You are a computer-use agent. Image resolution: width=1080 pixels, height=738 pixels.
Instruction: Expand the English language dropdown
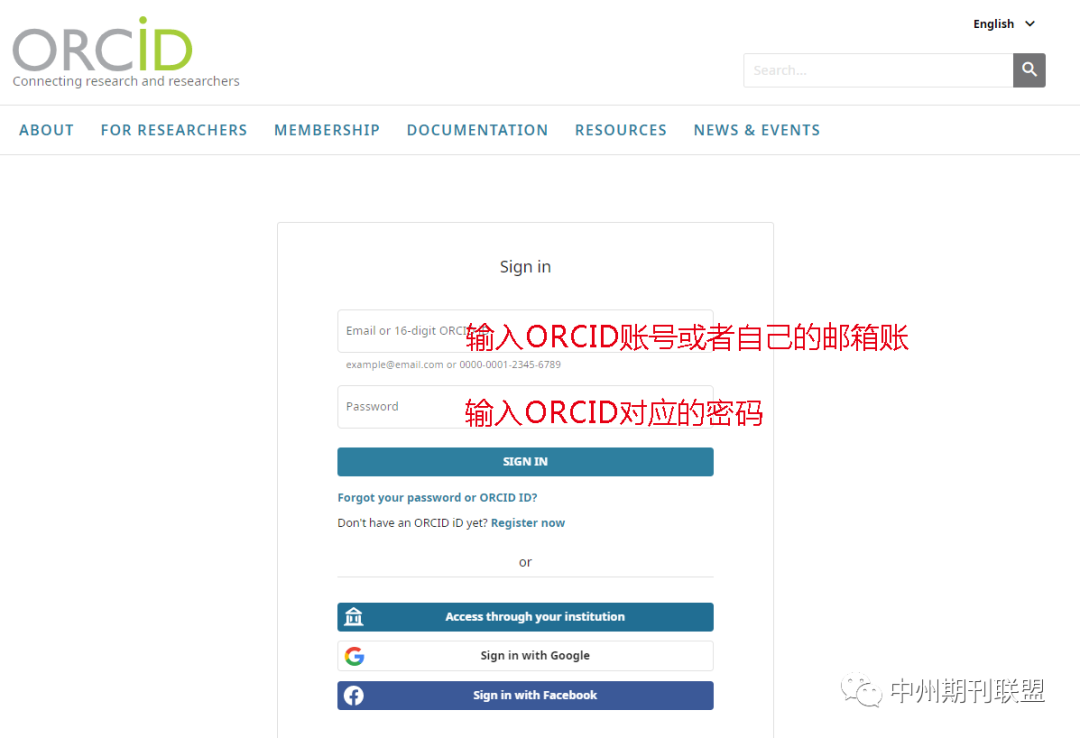(993, 23)
